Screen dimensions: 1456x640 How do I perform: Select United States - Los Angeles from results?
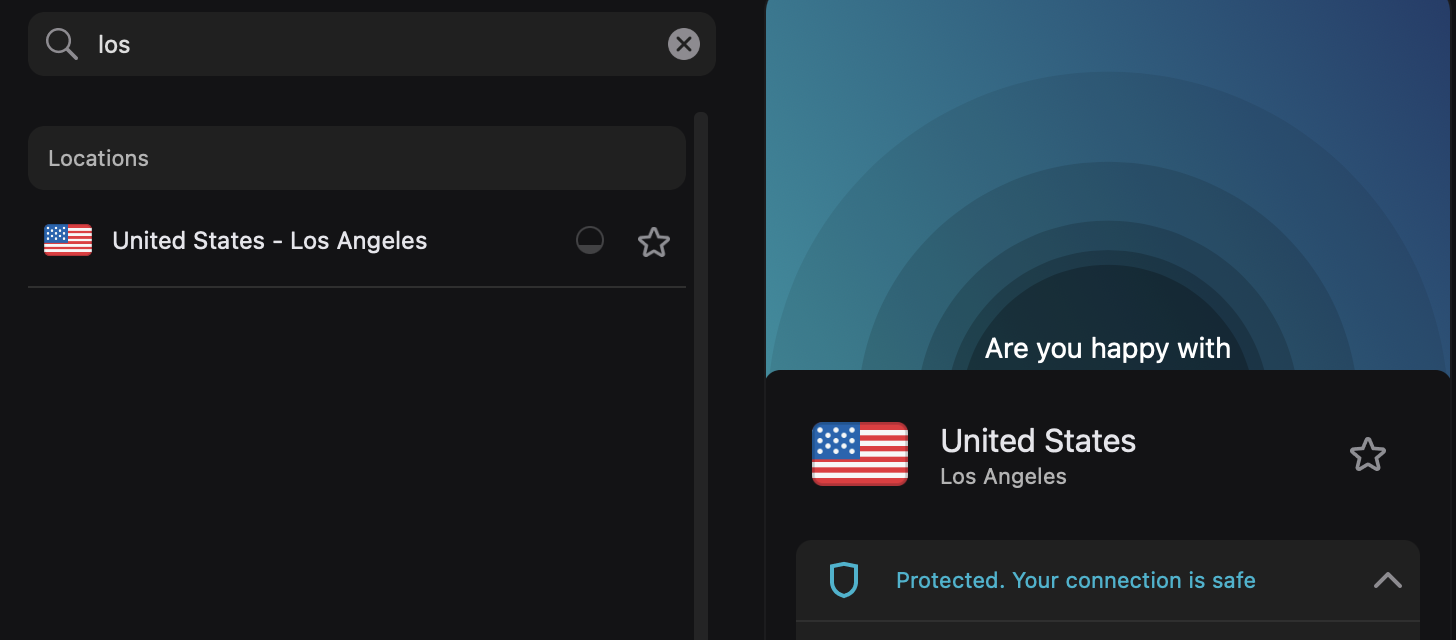(270, 241)
